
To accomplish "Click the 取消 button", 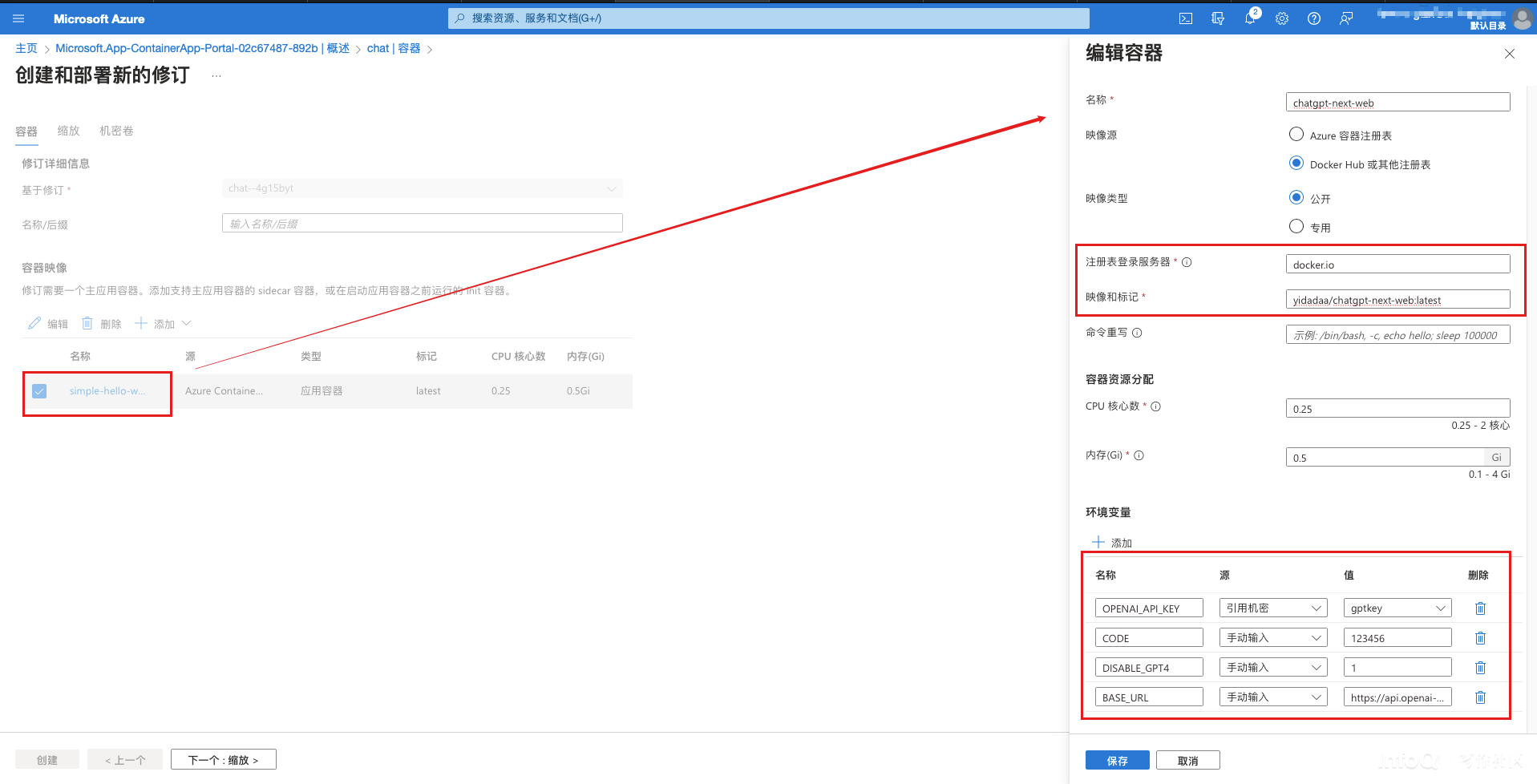I will pos(1187,761).
